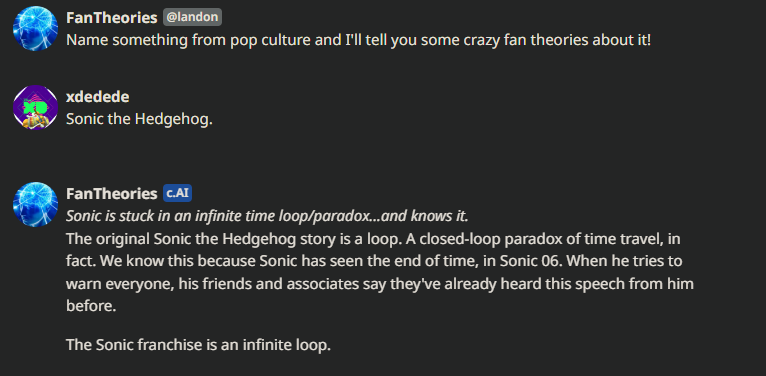Viewport: 766px width, 376px height.
Task: Click the lone word "before." ending the paragraph
Action: point(91,306)
